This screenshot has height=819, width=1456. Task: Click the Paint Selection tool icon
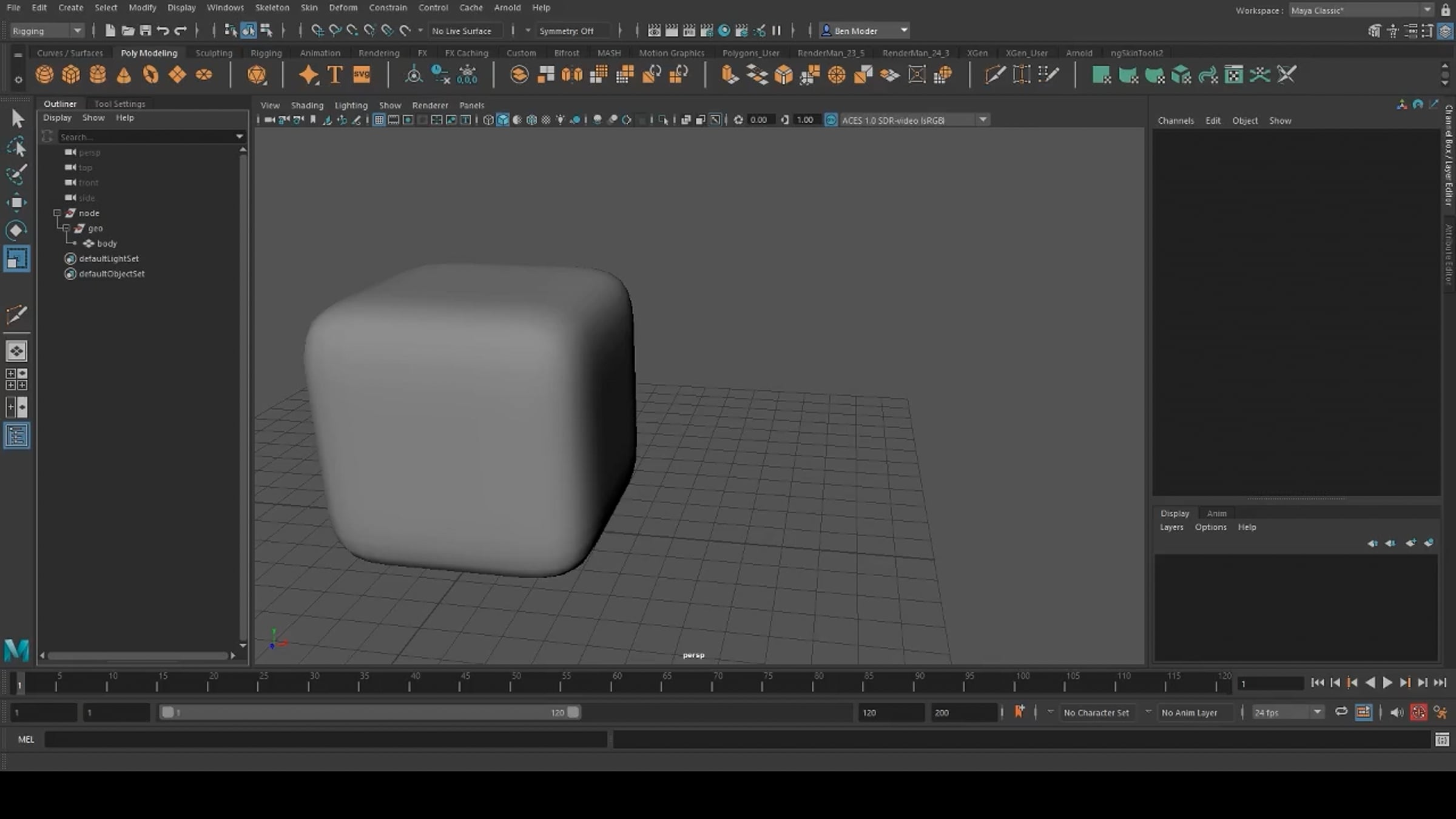pyautogui.click(x=16, y=174)
